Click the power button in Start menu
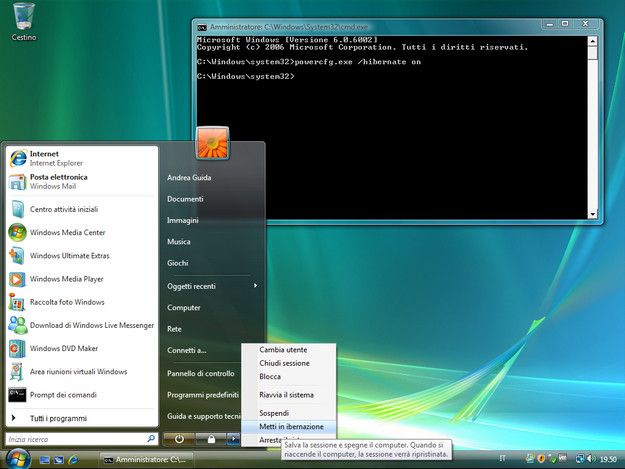Viewport: 625px width, 469px height. [179, 439]
